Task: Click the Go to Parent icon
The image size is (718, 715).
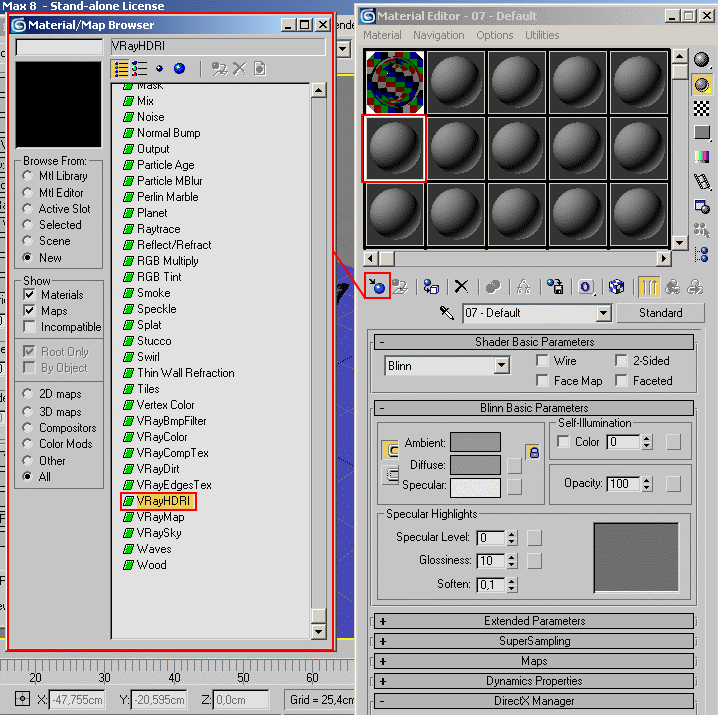Action: (673, 287)
